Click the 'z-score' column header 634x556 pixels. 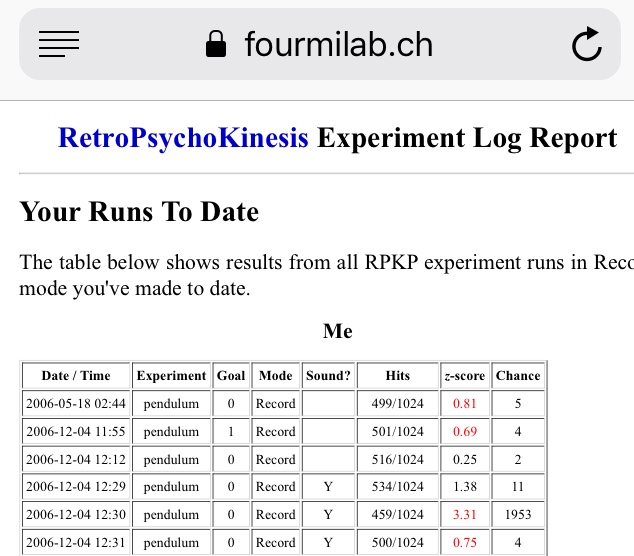[x=465, y=376]
